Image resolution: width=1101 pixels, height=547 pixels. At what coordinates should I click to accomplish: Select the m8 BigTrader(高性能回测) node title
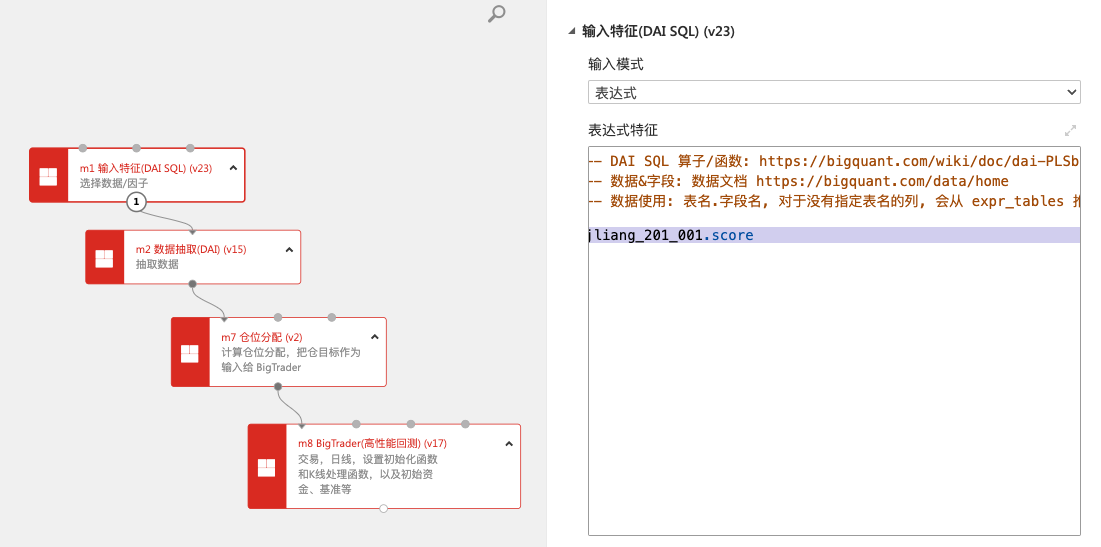[x=372, y=443]
